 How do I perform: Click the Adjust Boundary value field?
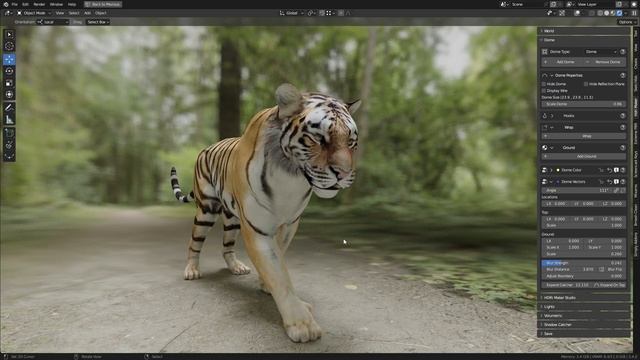[584, 276]
